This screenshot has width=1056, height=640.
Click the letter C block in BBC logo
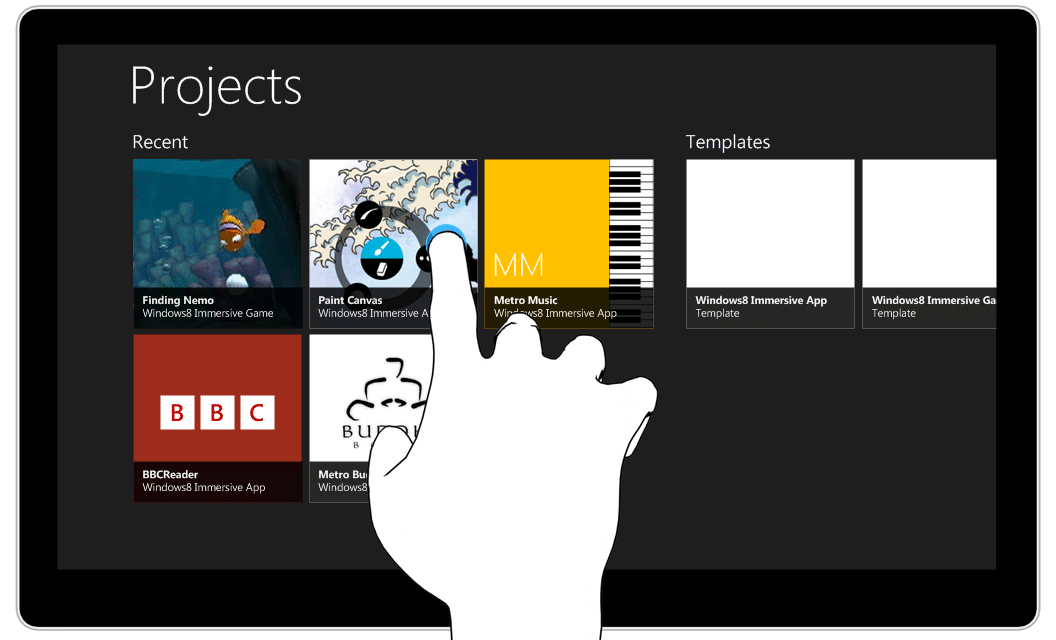[257, 412]
